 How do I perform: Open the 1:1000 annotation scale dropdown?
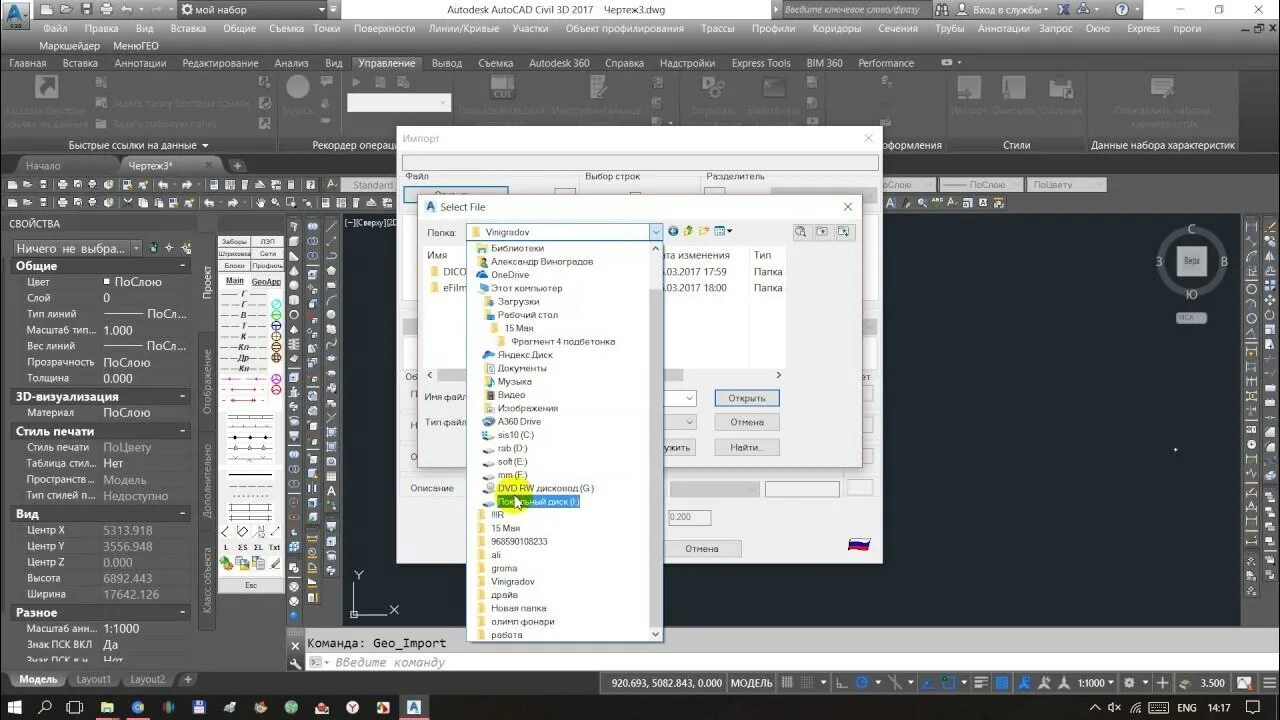tap(1094, 683)
